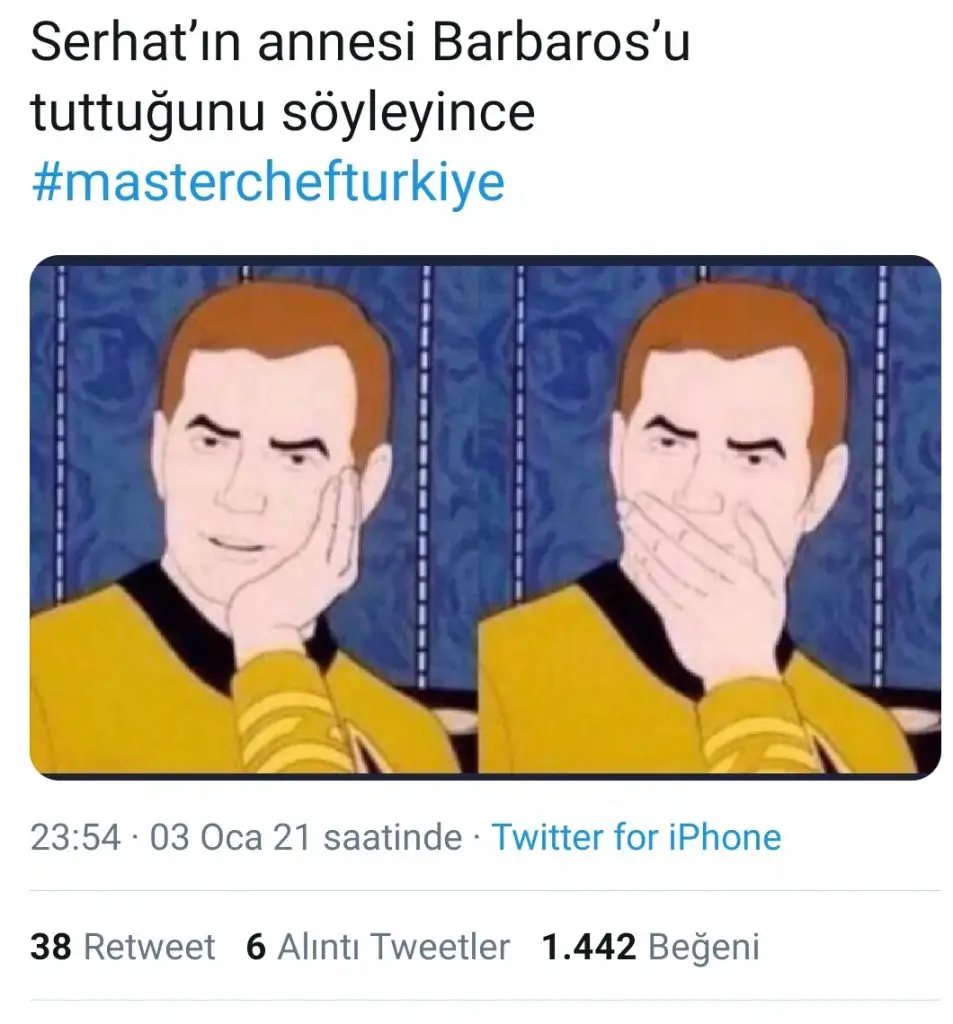View the 38 Retweet list
Screen dimensions: 953x1024
coord(123,946)
